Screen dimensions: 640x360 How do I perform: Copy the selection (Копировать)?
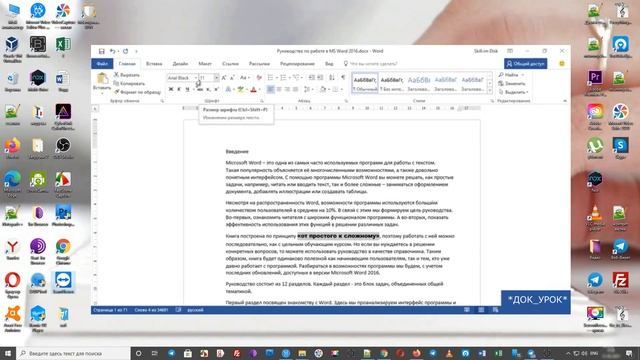tap(129, 83)
